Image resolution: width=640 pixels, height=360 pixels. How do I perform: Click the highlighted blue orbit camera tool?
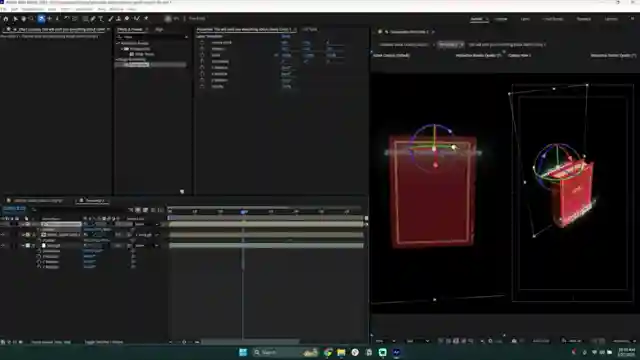click(41, 19)
